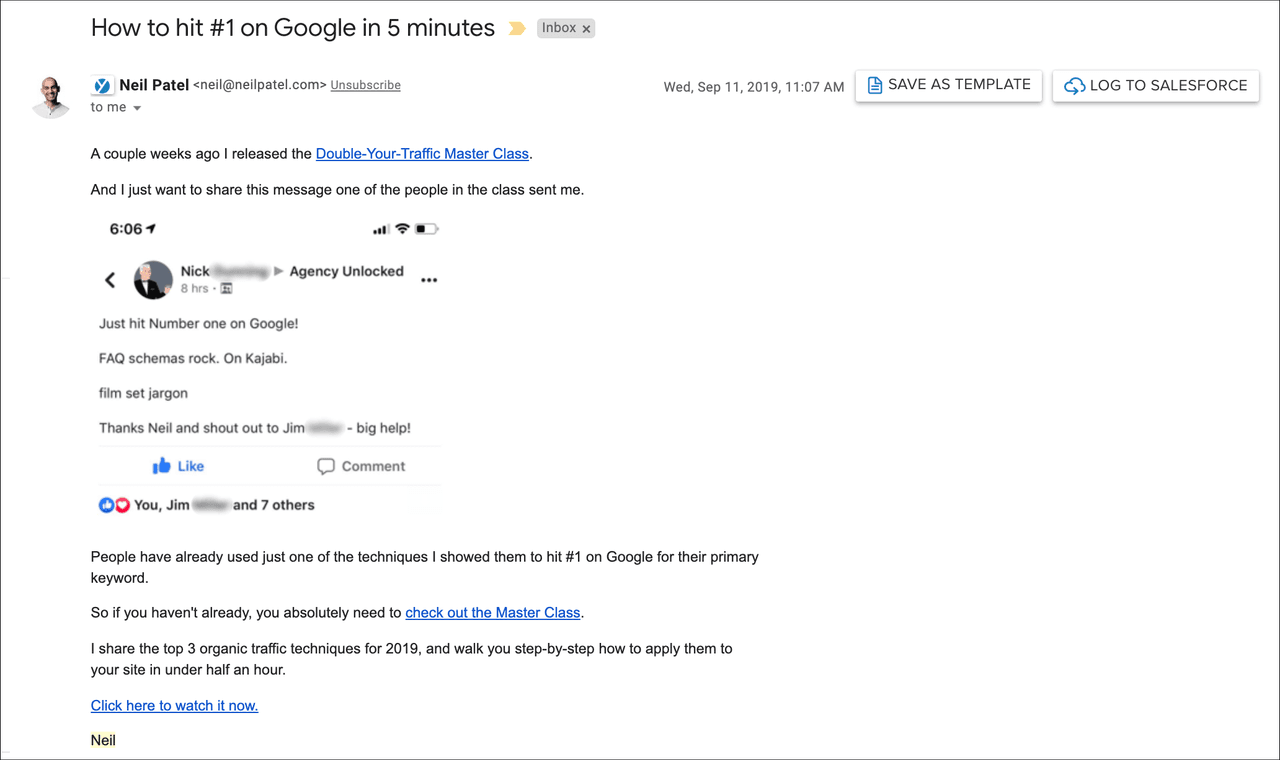Click the yellow importance marker beside subject

pyautogui.click(x=517, y=29)
